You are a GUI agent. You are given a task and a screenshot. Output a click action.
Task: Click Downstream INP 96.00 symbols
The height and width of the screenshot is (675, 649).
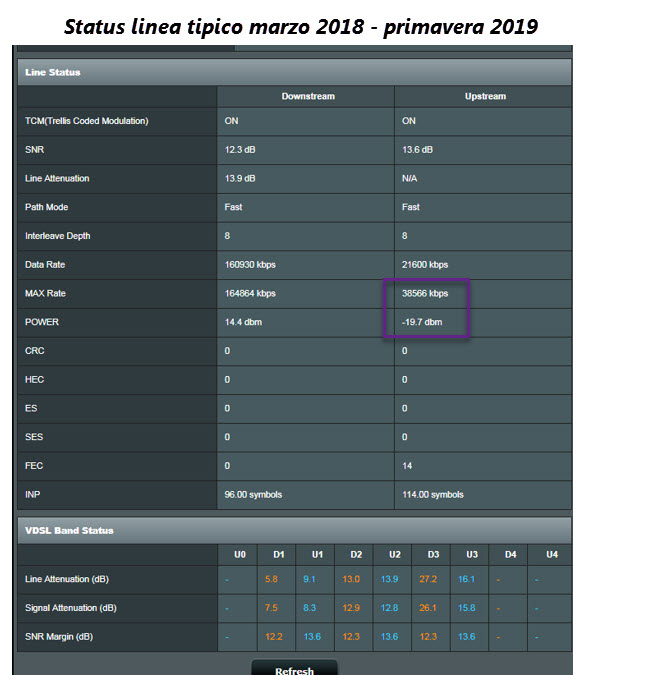(x=253, y=495)
